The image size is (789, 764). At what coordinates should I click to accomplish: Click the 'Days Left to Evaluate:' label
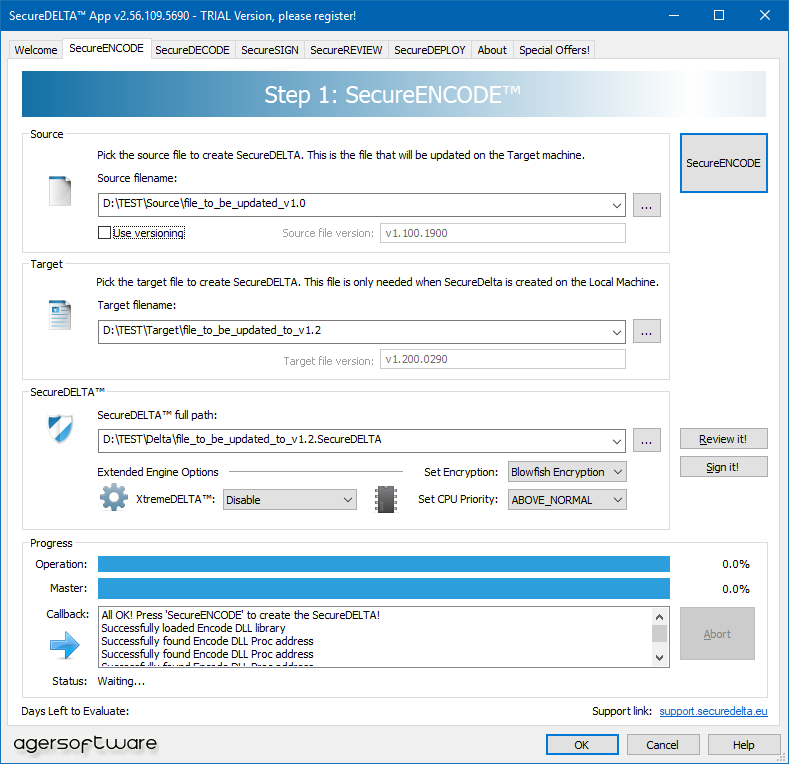tap(75, 711)
